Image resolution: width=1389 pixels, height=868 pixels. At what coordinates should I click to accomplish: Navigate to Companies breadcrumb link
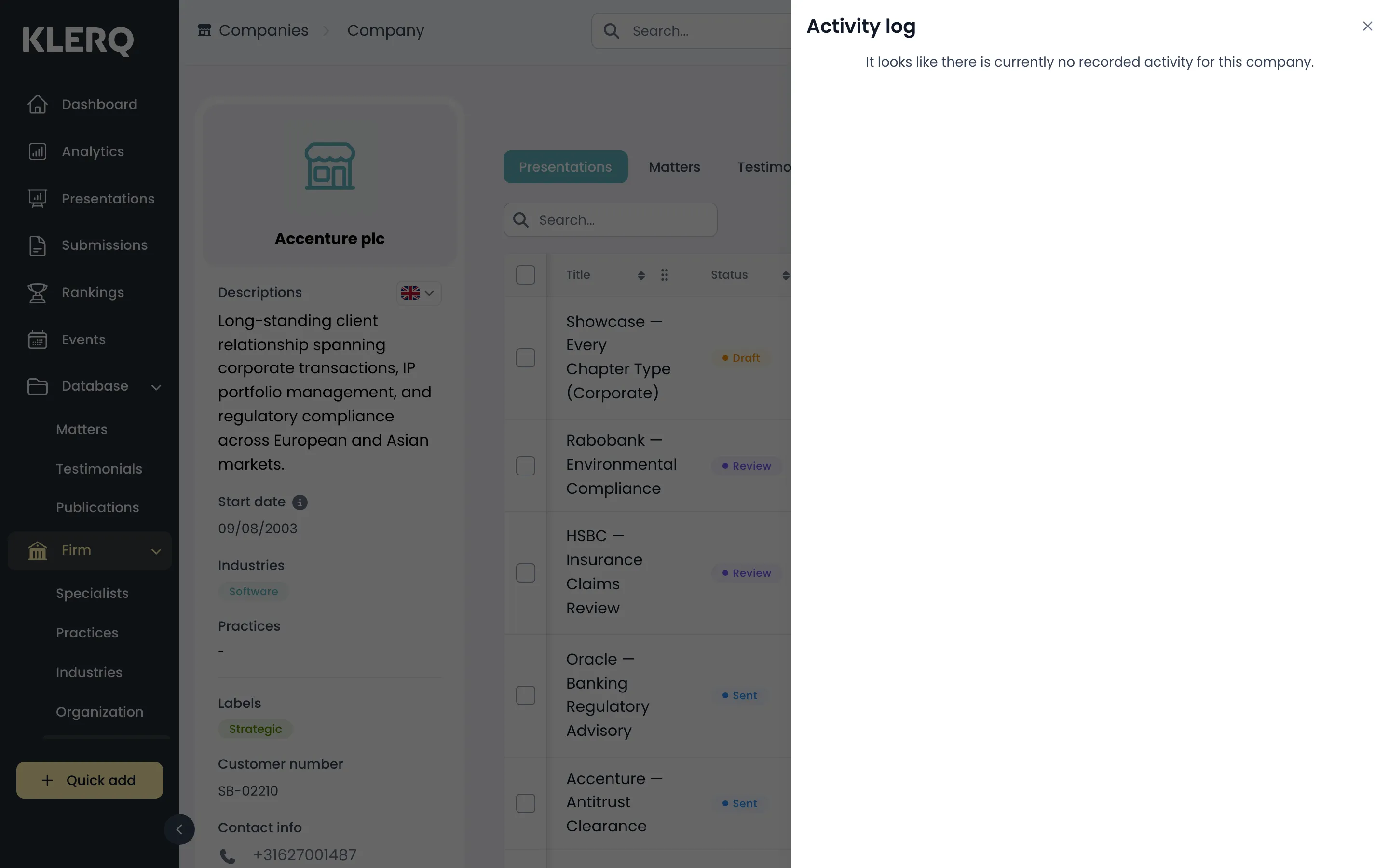(x=263, y=30)
